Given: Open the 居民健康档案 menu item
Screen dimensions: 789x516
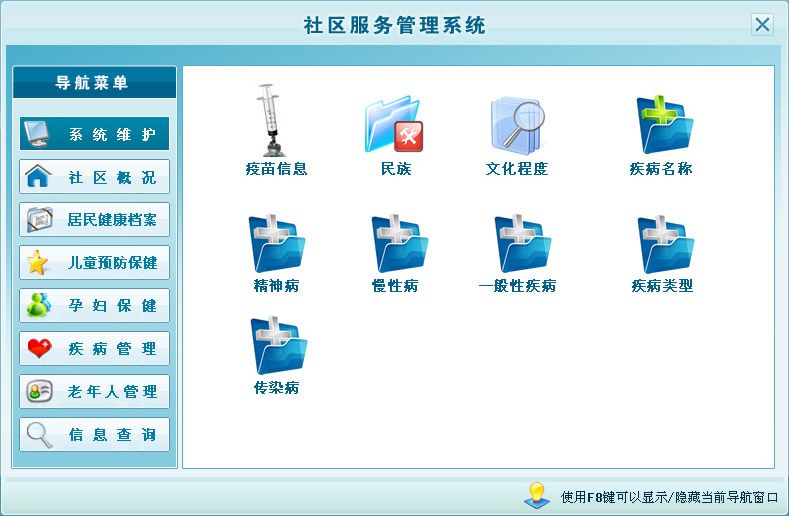Looking at the screenshot, I should tap(95, 219).
